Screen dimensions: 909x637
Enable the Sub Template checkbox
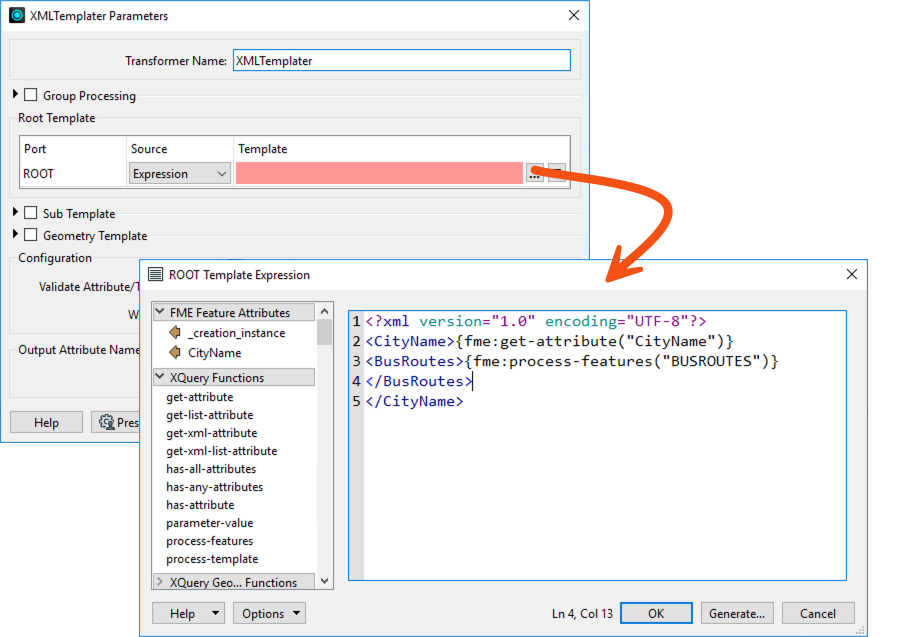click(31, 213)
